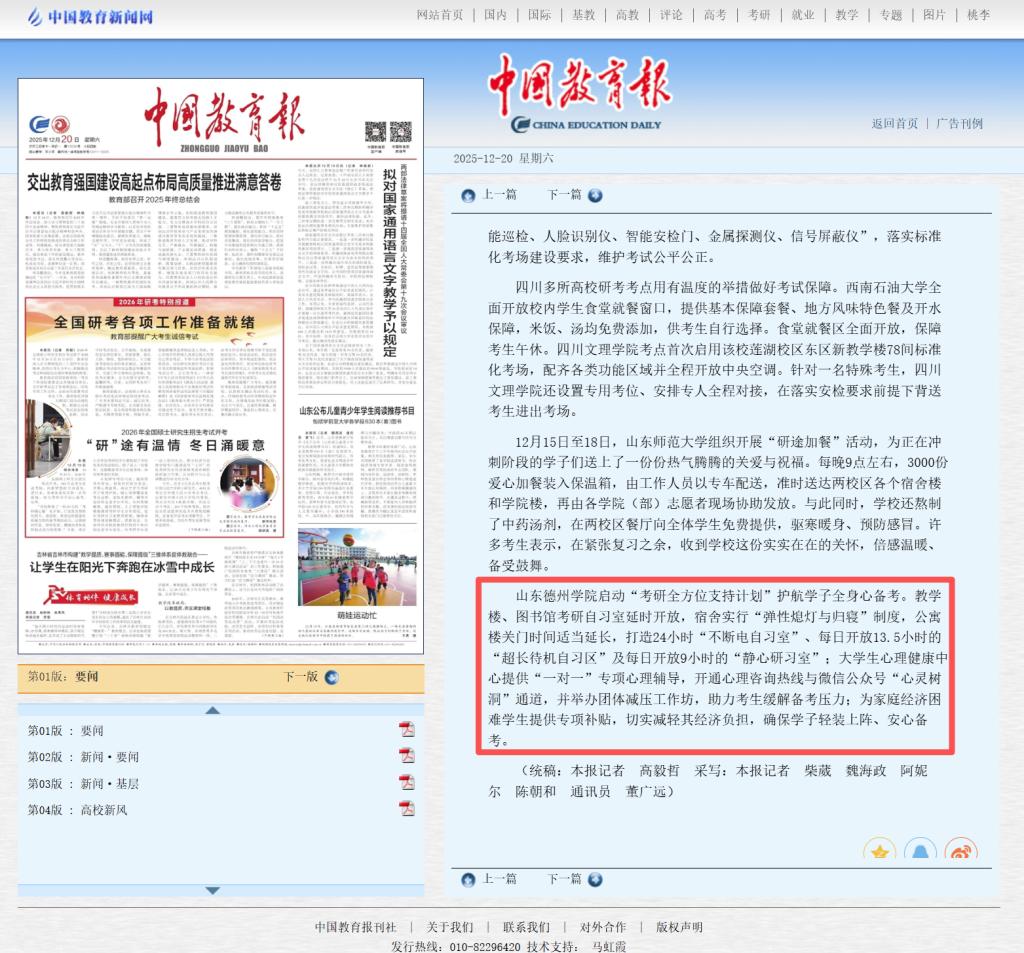This screenshot has height=953, width=1024.
Task: Click the newspaper front page thumbnail
Action: click(220, 365)
